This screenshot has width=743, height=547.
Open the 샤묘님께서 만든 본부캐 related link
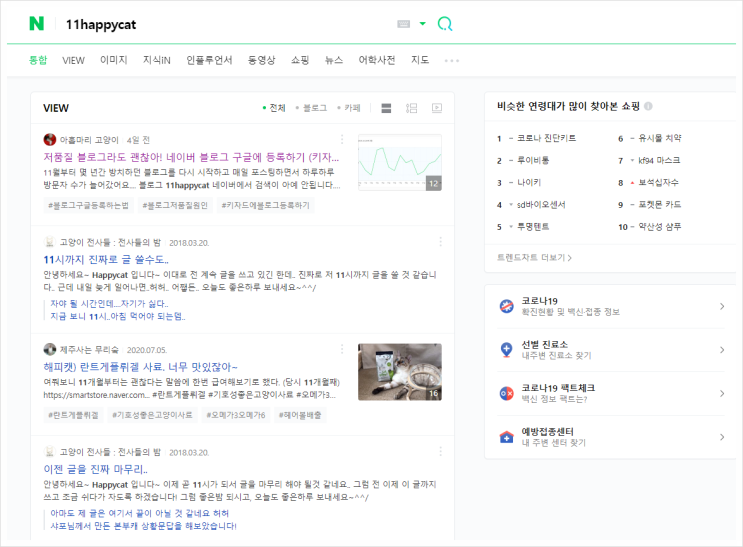click(144, 526)
